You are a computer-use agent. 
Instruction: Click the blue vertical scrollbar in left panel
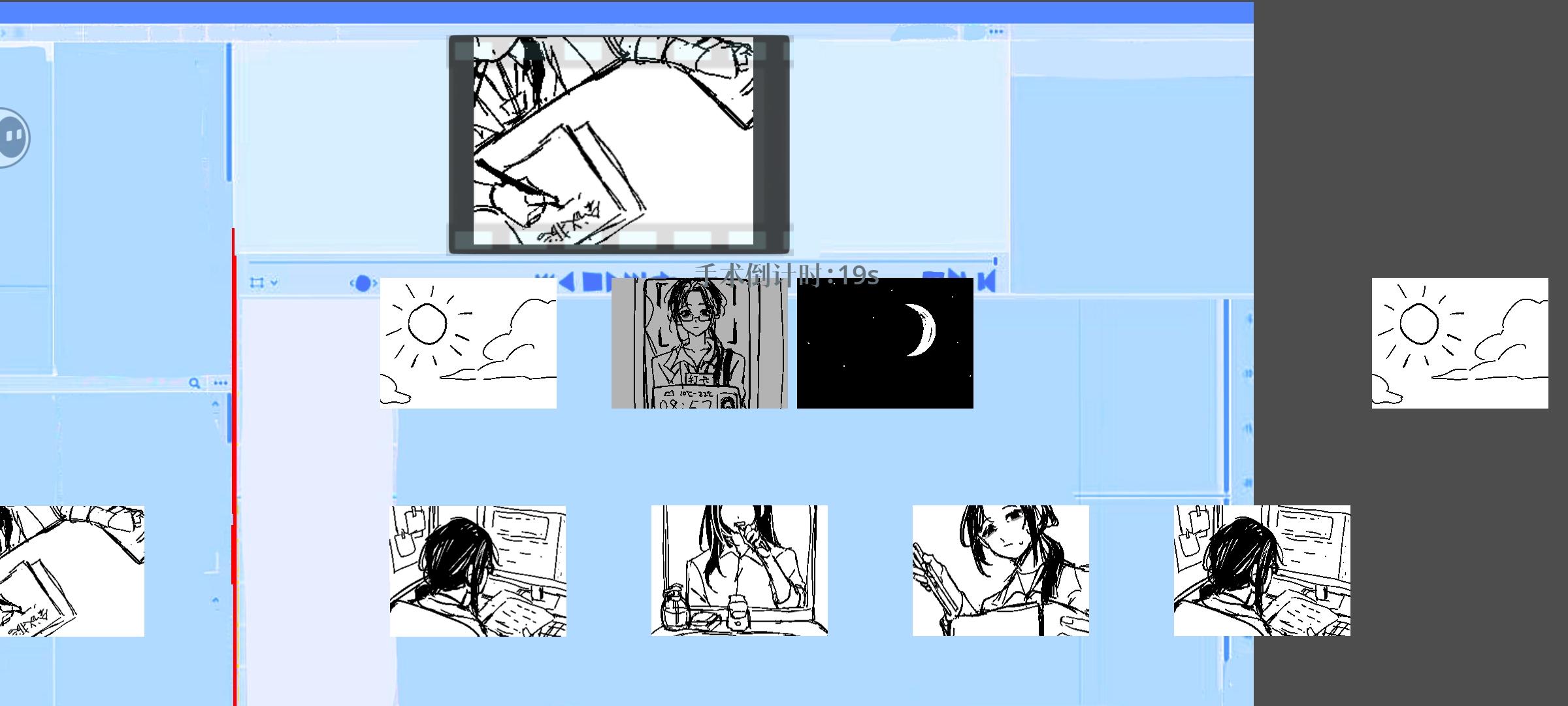229,111
